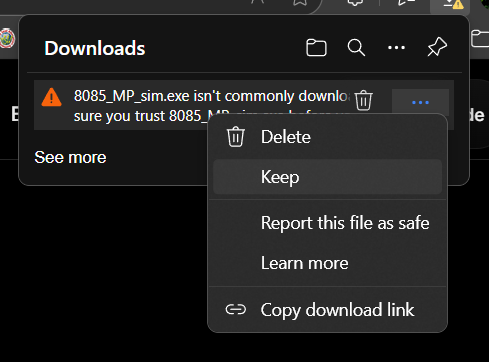Click the site favicon at the left edge
489x362 pixels.
point(7,38)
